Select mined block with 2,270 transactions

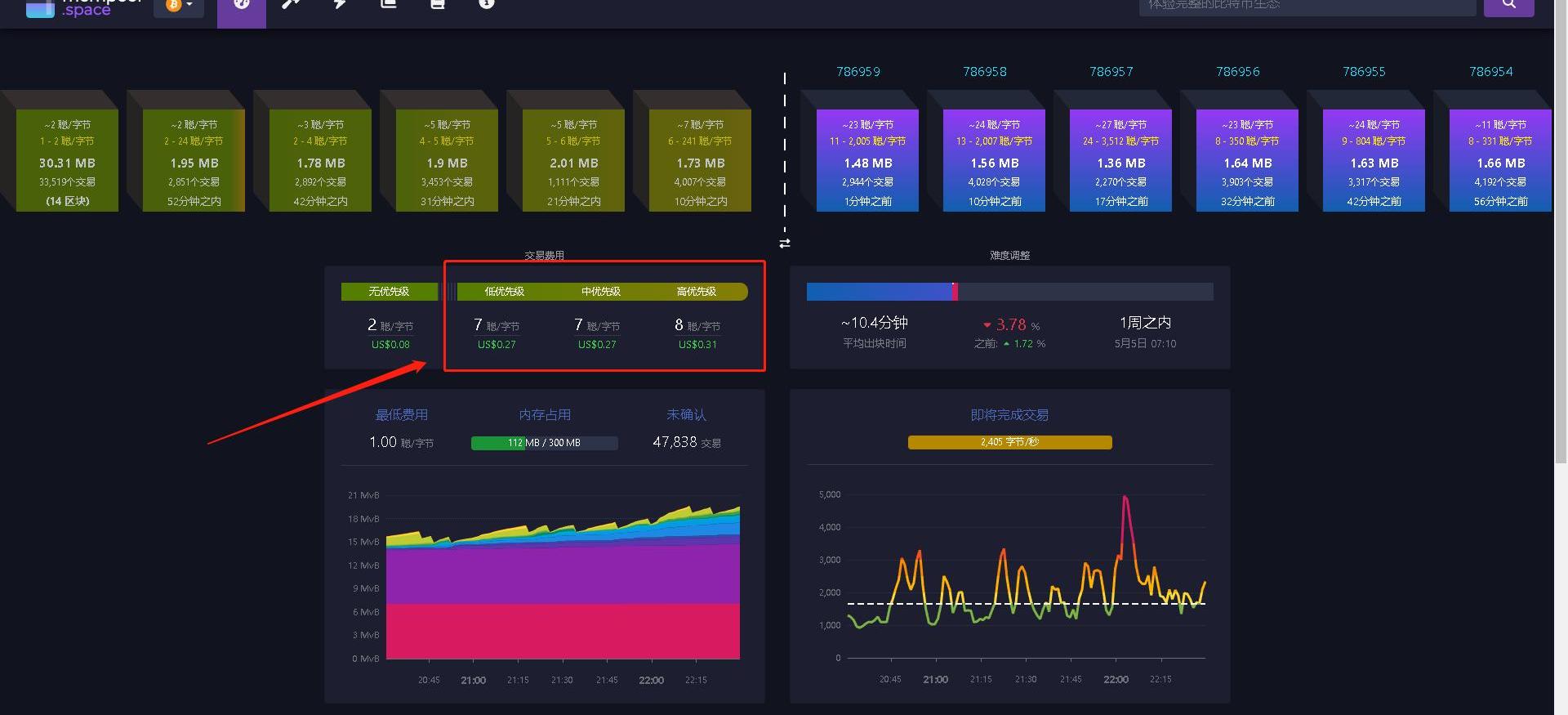pos(1120,161)
